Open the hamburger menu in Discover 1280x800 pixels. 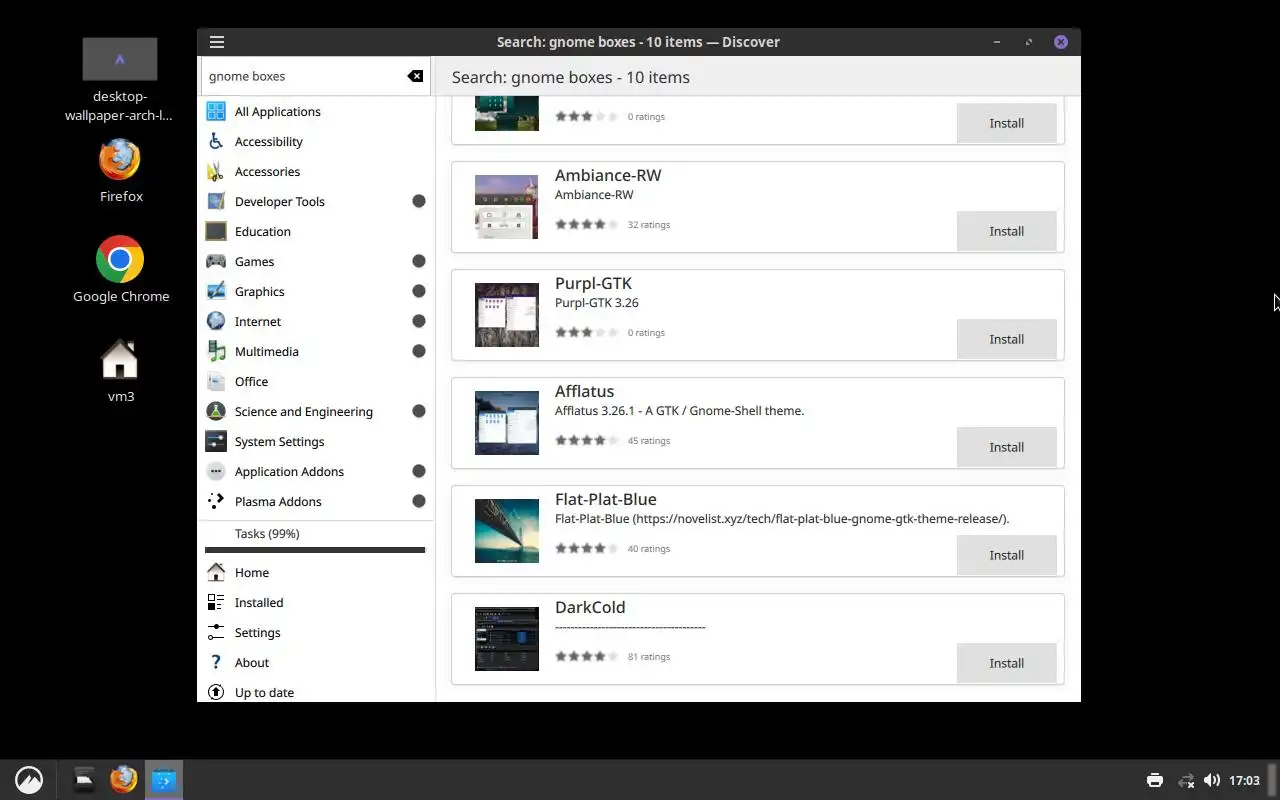pos(217,42)
